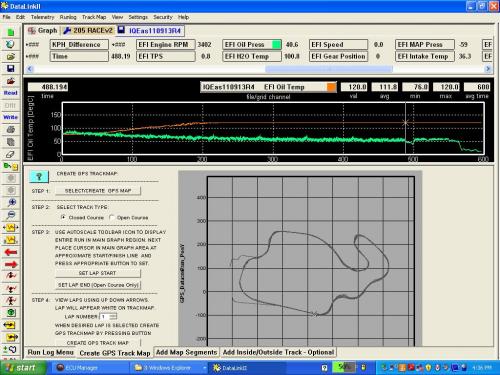The width and height of the screenshot is (500, 375).
Task: Open the Telemetry menu
Action: pyautogui.click(x=42, y=17)
